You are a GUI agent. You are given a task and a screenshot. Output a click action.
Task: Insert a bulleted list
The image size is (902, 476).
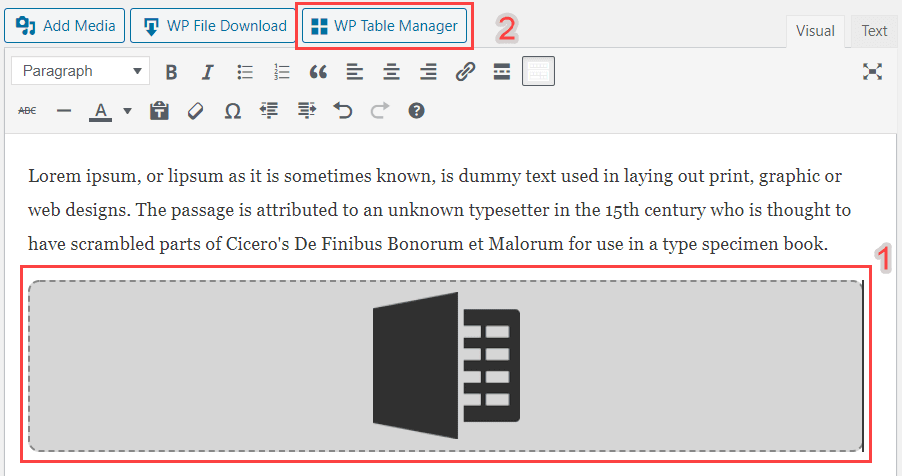click(x=245, y=72)
